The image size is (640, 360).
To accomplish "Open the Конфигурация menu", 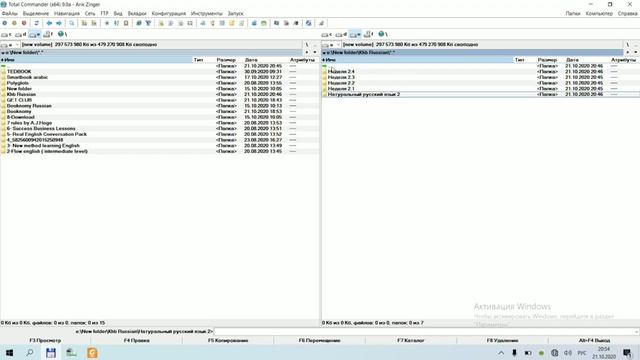I will click(x=169, y=13).
